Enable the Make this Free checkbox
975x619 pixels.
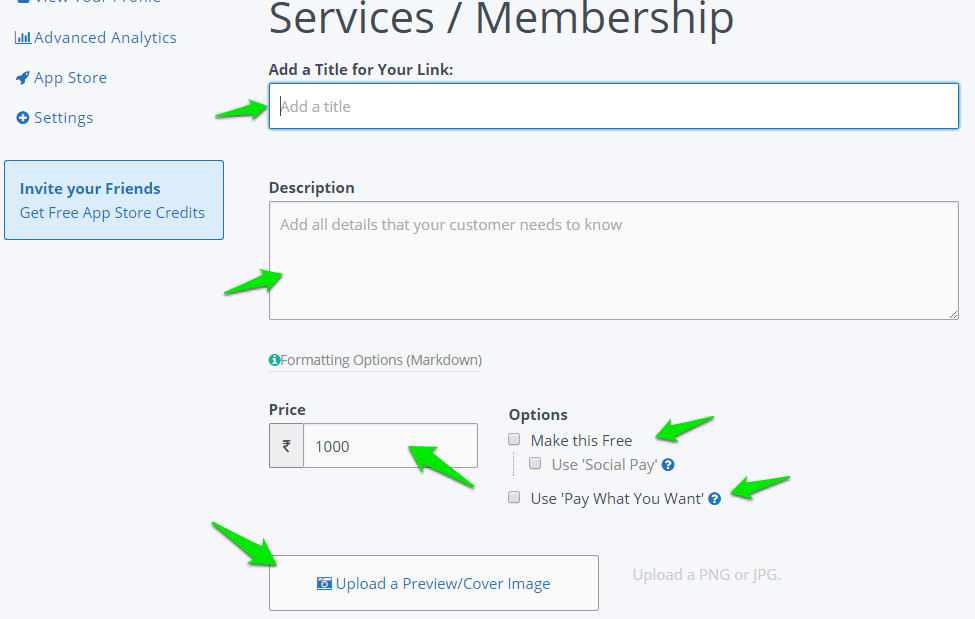[514, 439]
